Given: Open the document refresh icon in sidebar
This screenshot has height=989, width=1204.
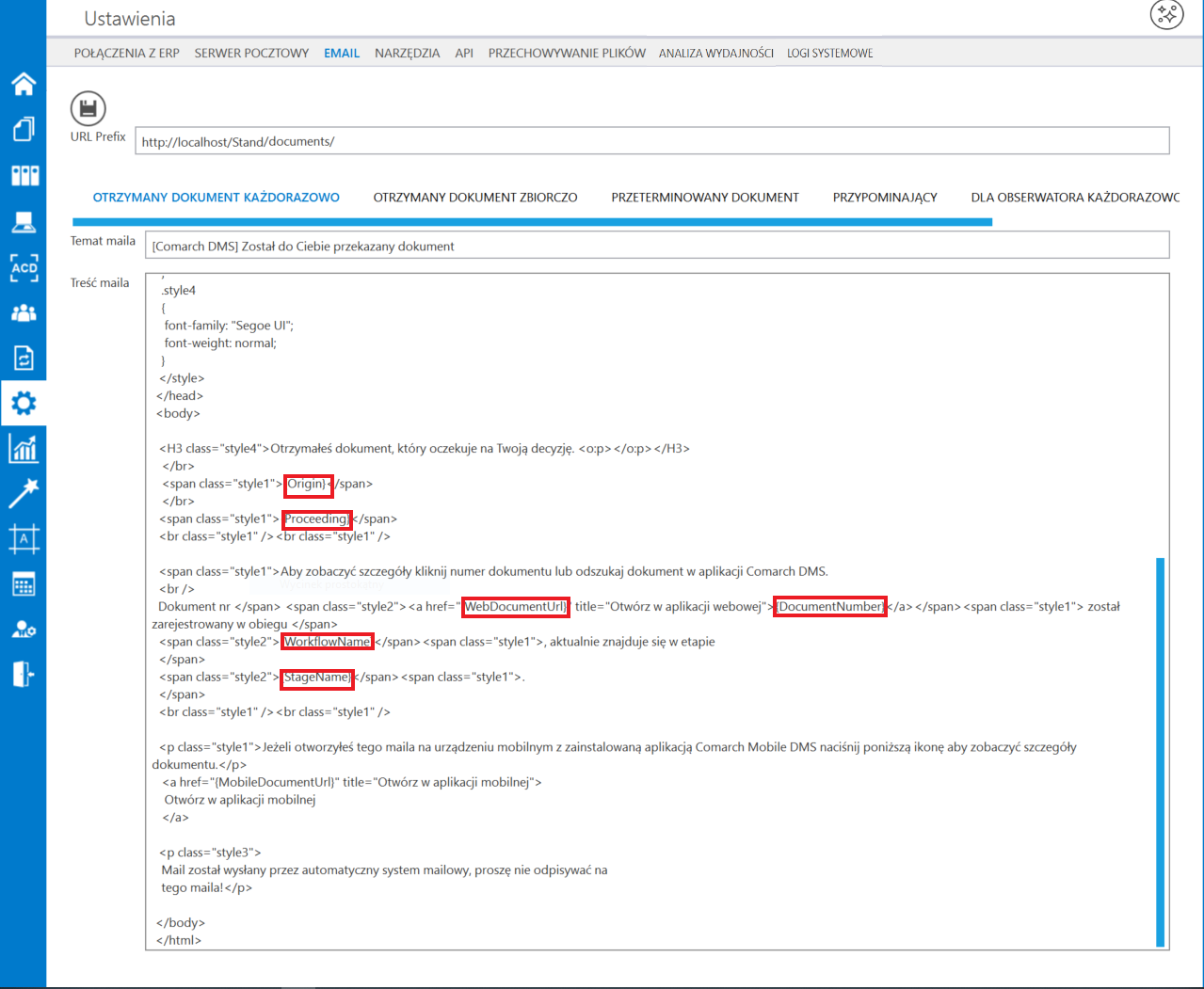Looking at the screenshot, I should [x=24, y=359].
